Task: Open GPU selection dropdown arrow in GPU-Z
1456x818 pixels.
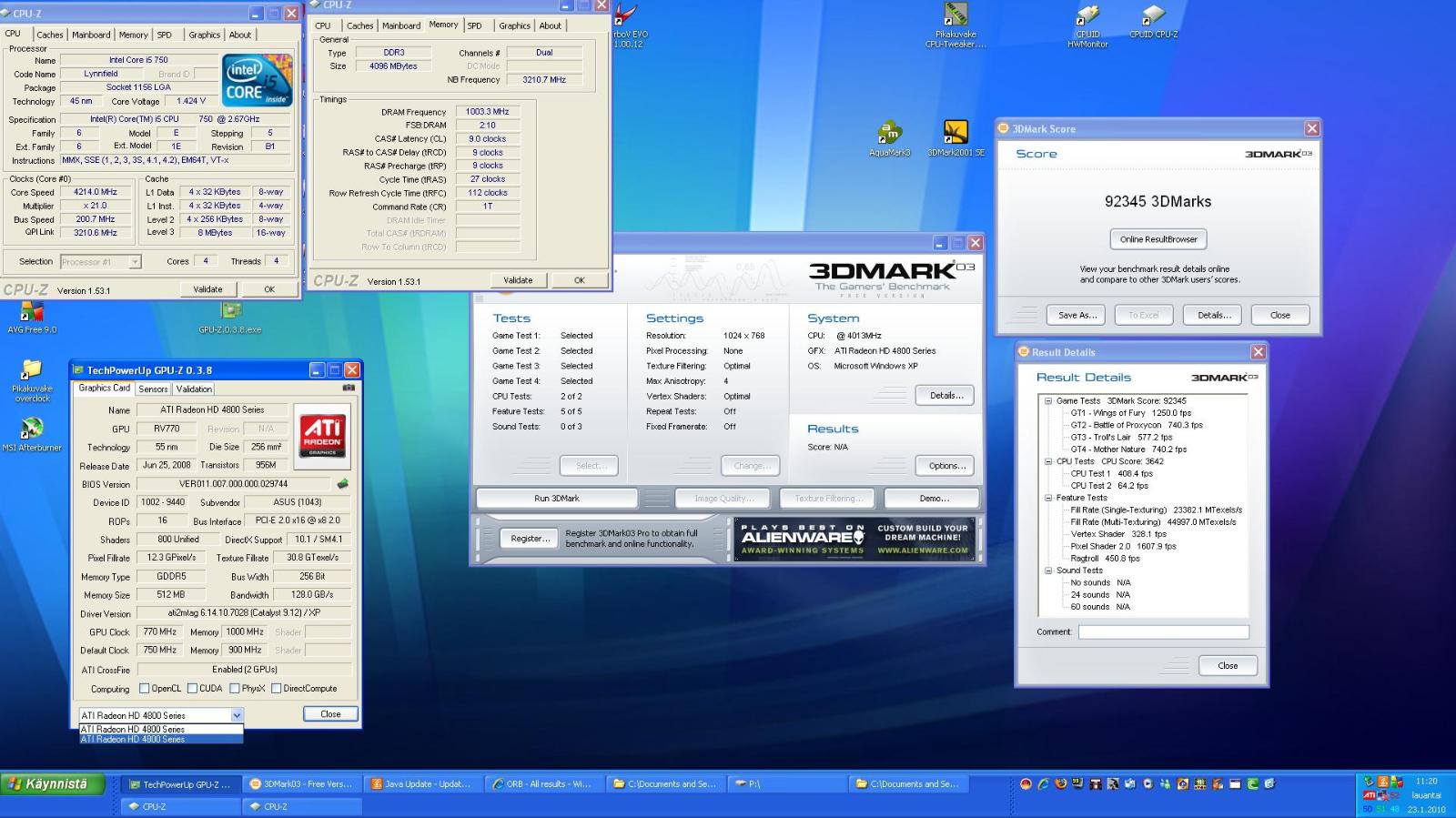Action: tap(237, 715)
